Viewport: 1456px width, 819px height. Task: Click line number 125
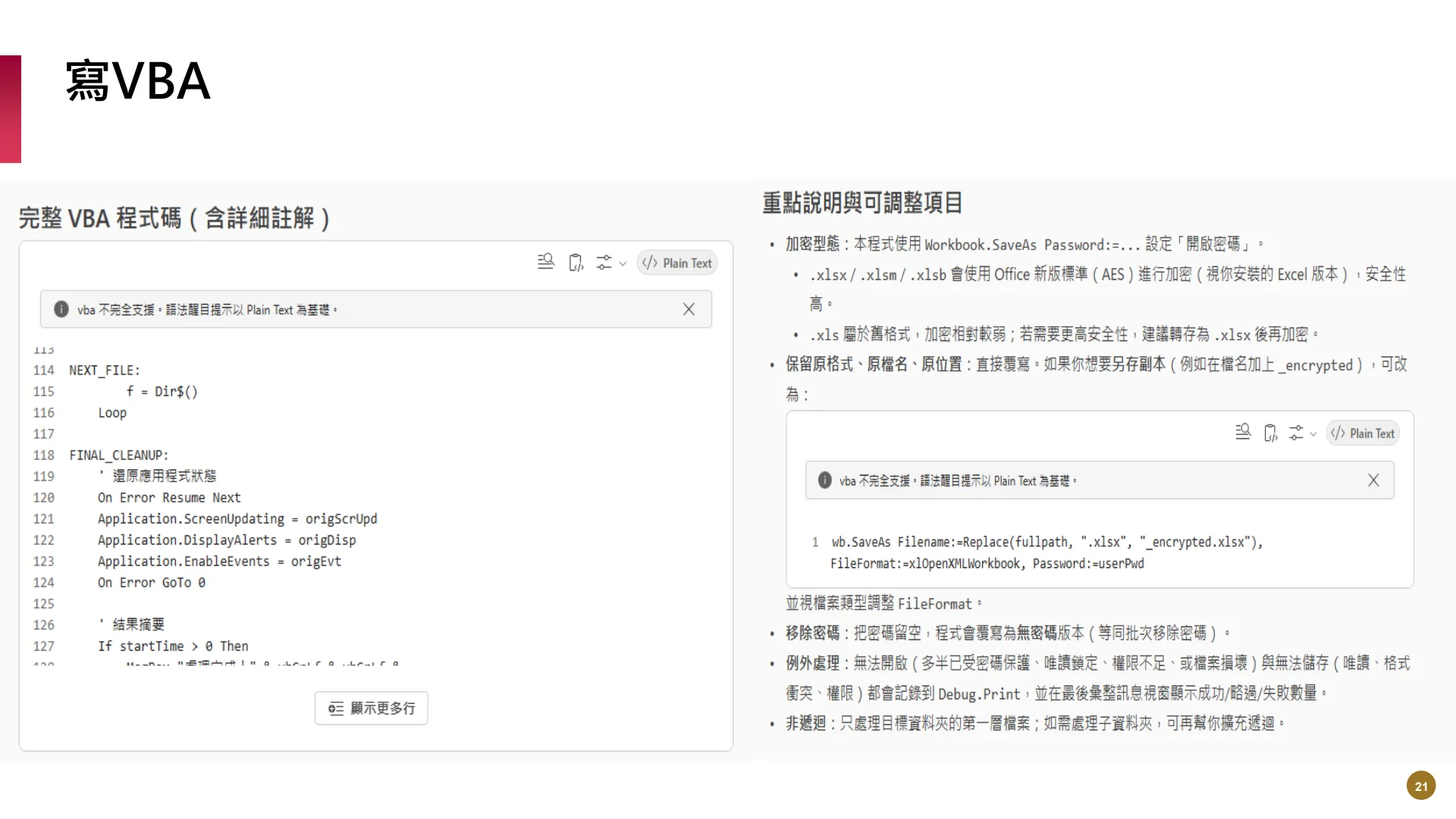click(44, 604)
